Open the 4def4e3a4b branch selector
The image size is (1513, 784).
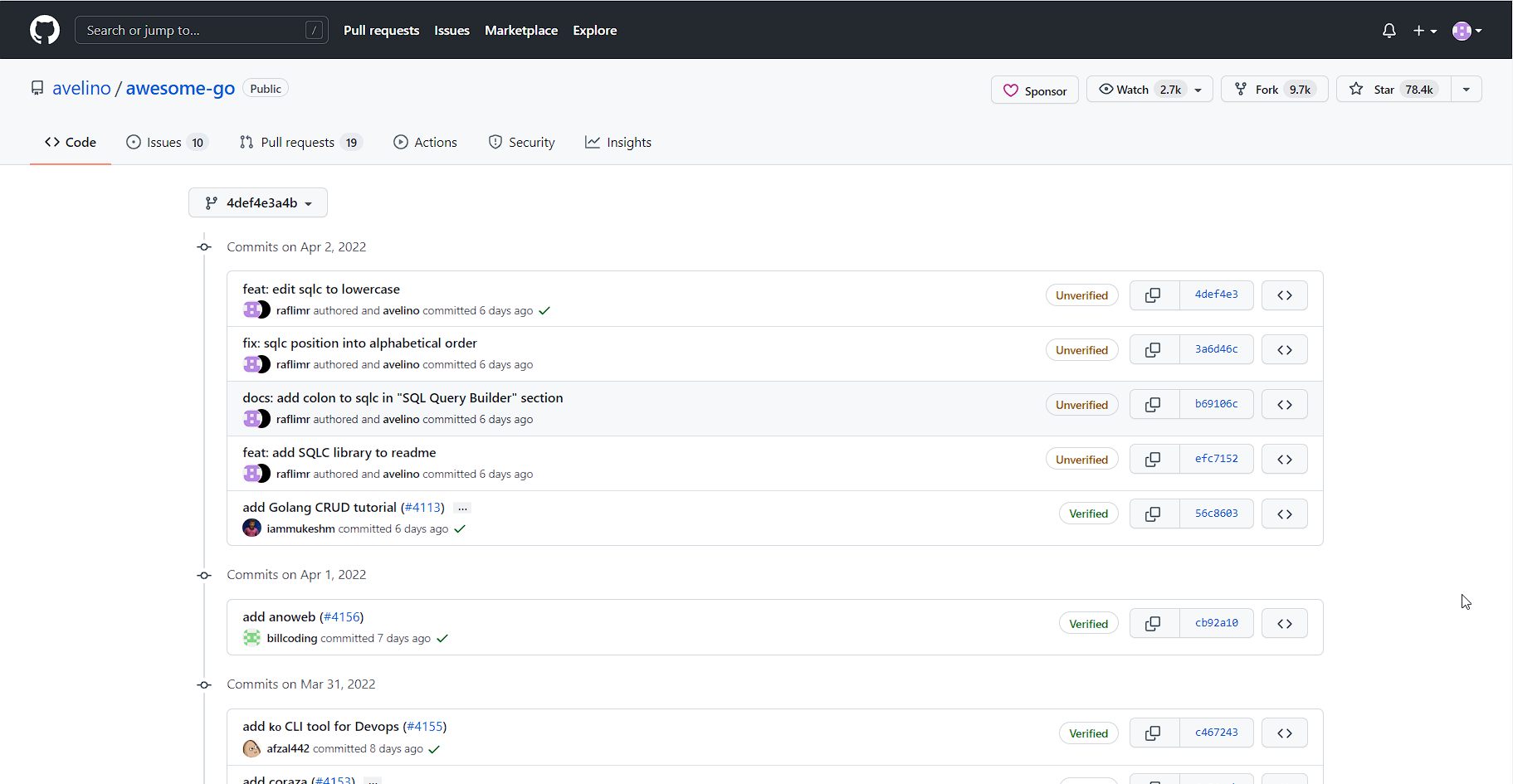(x=258, y=202)
